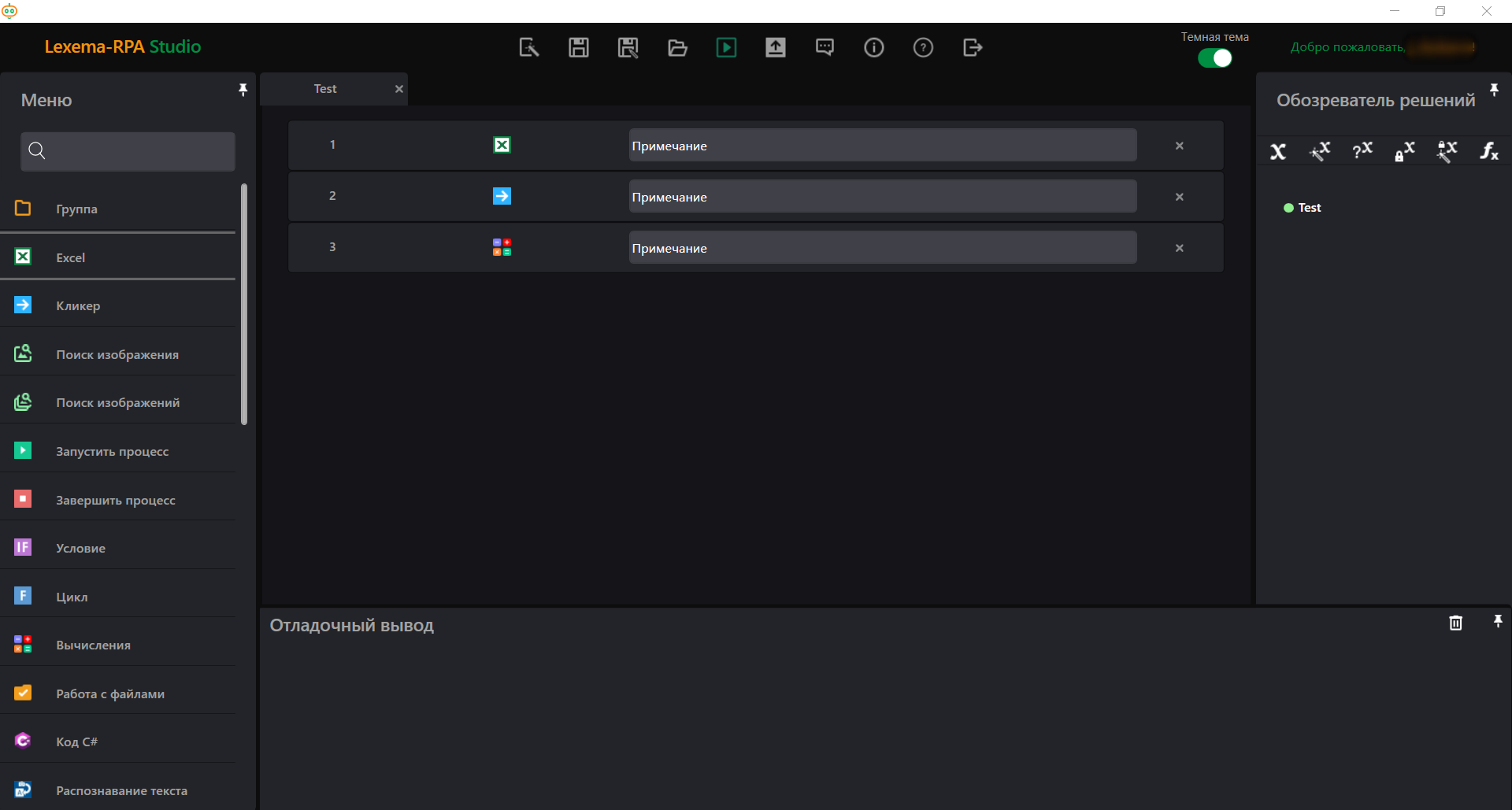The width and height of the screenshot is (1512, 810).
Task: Click the Примечание field of step 1
Action: pyautogui.click(x=882, y=146)
